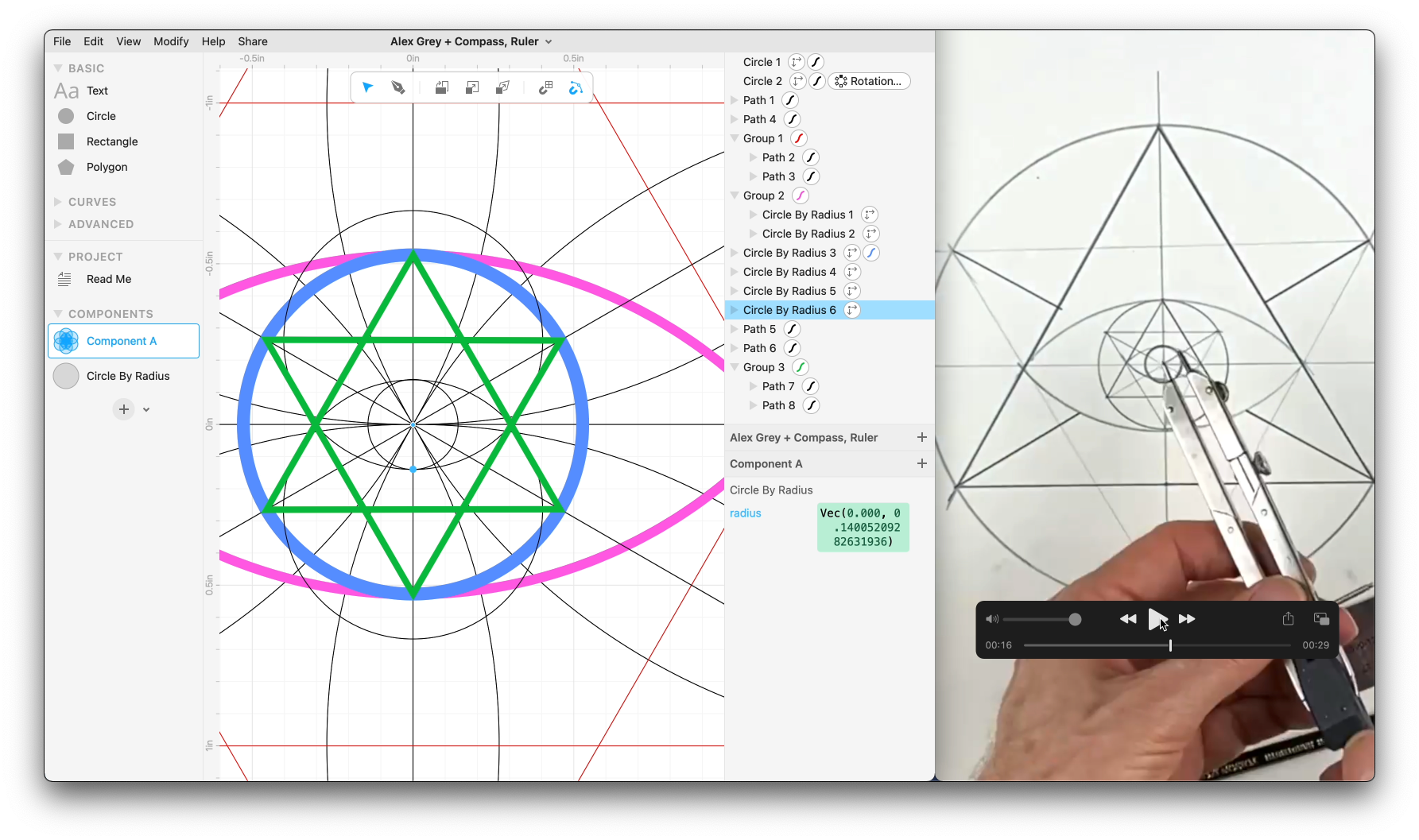The height and width of the screenshot is (840, 1419).
Task: Add a new component with plus
Action: pos(124,409)
